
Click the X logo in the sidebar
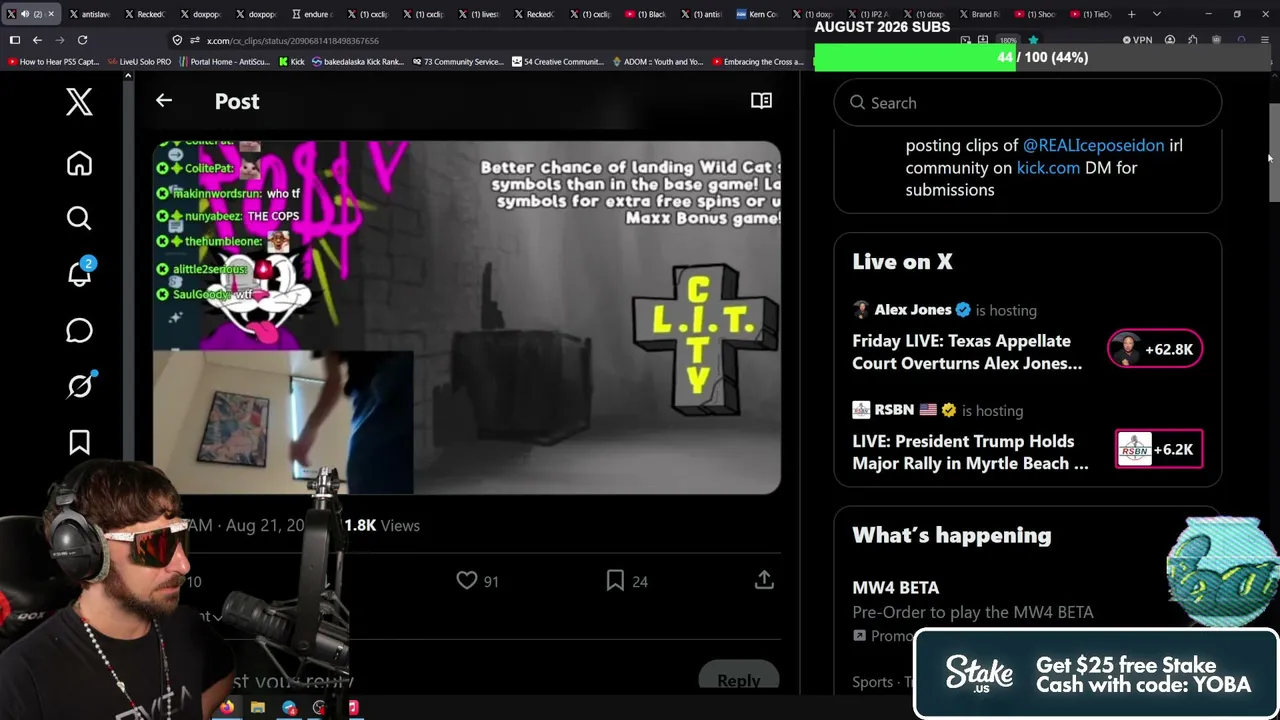79,102
